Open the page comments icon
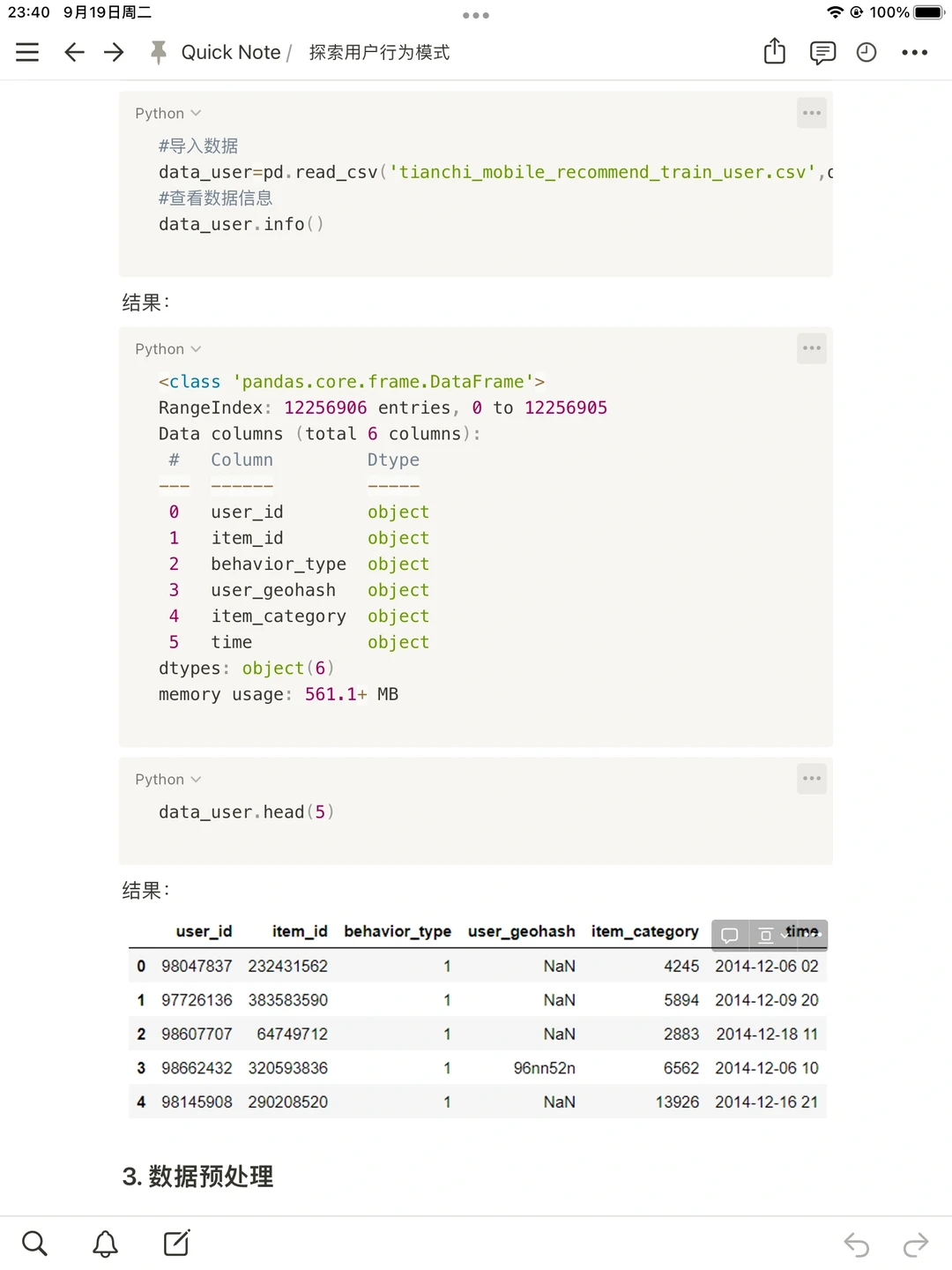952x1270 pixels. click(822, 53)
